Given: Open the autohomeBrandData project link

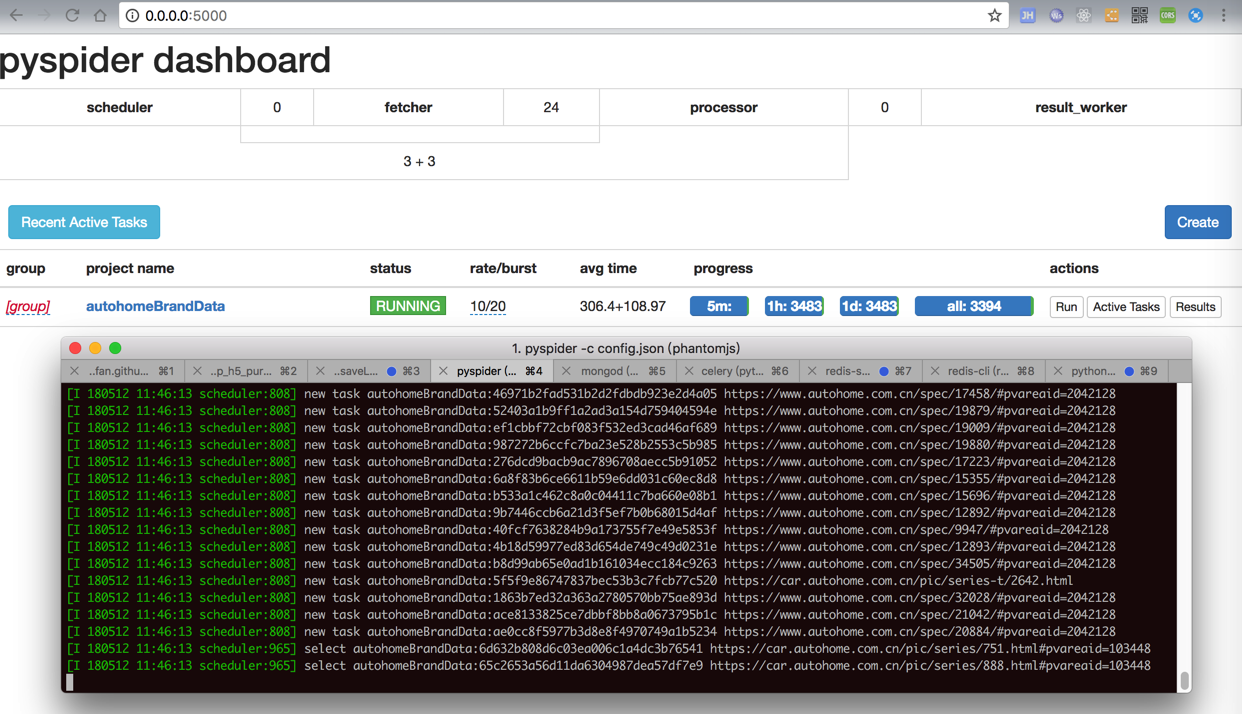Looking at the screenshot, I should click(x=155, y=306).
